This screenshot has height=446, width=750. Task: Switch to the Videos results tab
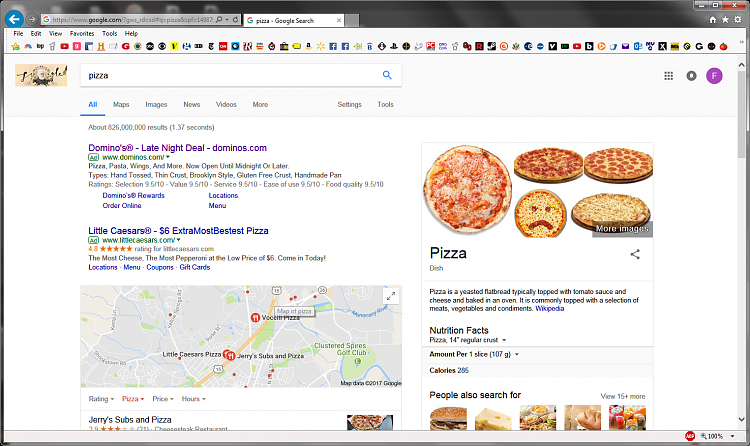click(226, 104)
